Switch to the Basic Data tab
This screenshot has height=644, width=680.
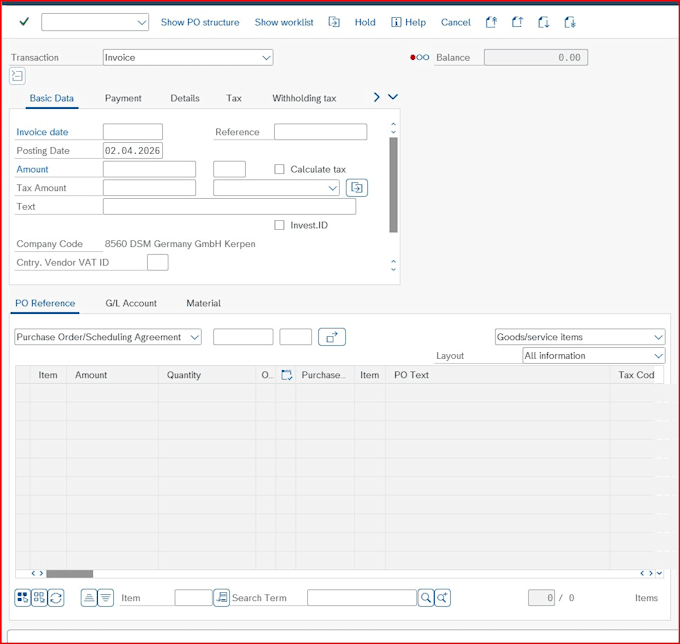tap(52, 98)
